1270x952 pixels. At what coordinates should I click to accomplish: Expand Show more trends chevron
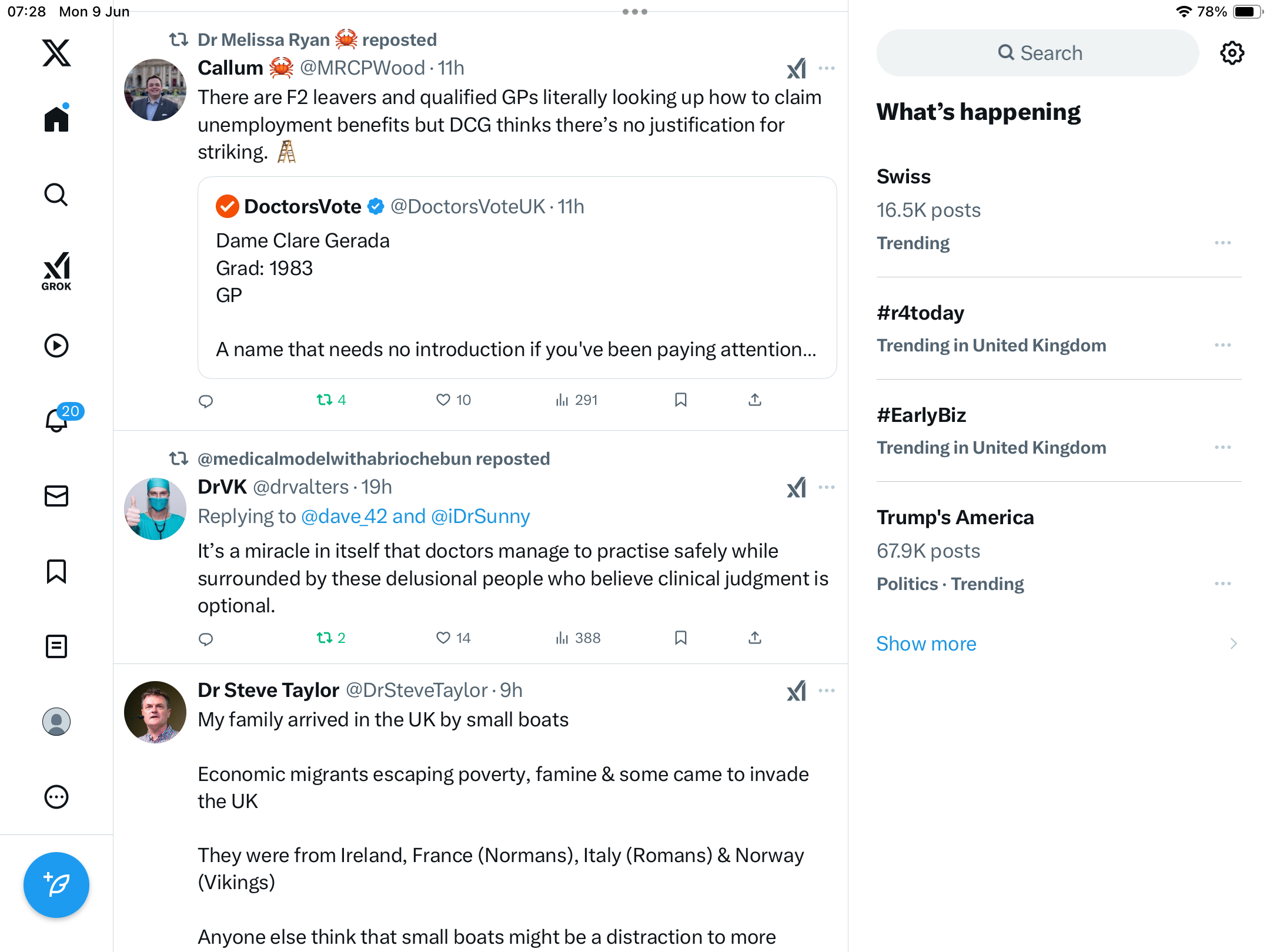click(x=1234, y=643)
